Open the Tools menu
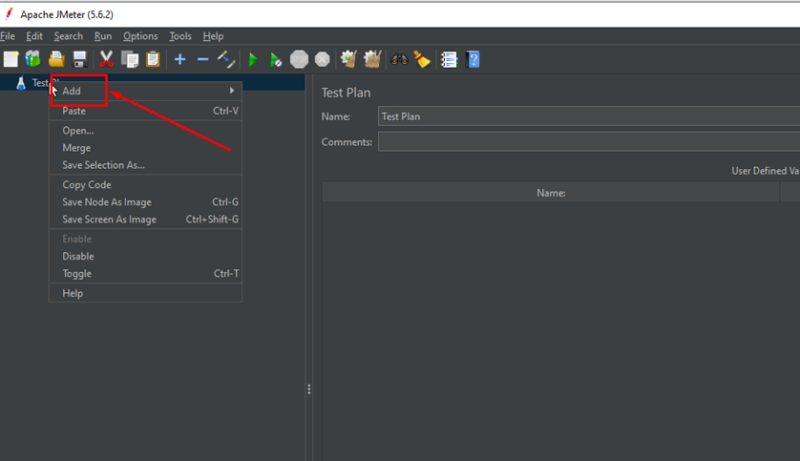800x461 pixels. pos(180,36)
